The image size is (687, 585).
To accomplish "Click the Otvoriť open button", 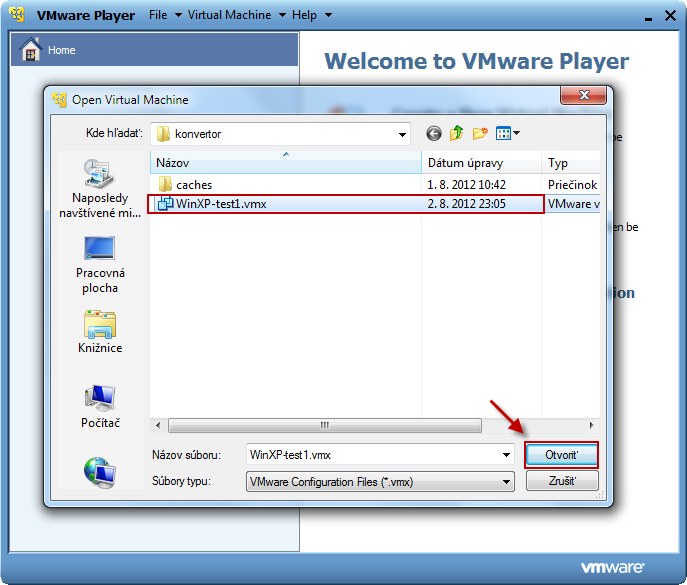I will pos(561,455).
